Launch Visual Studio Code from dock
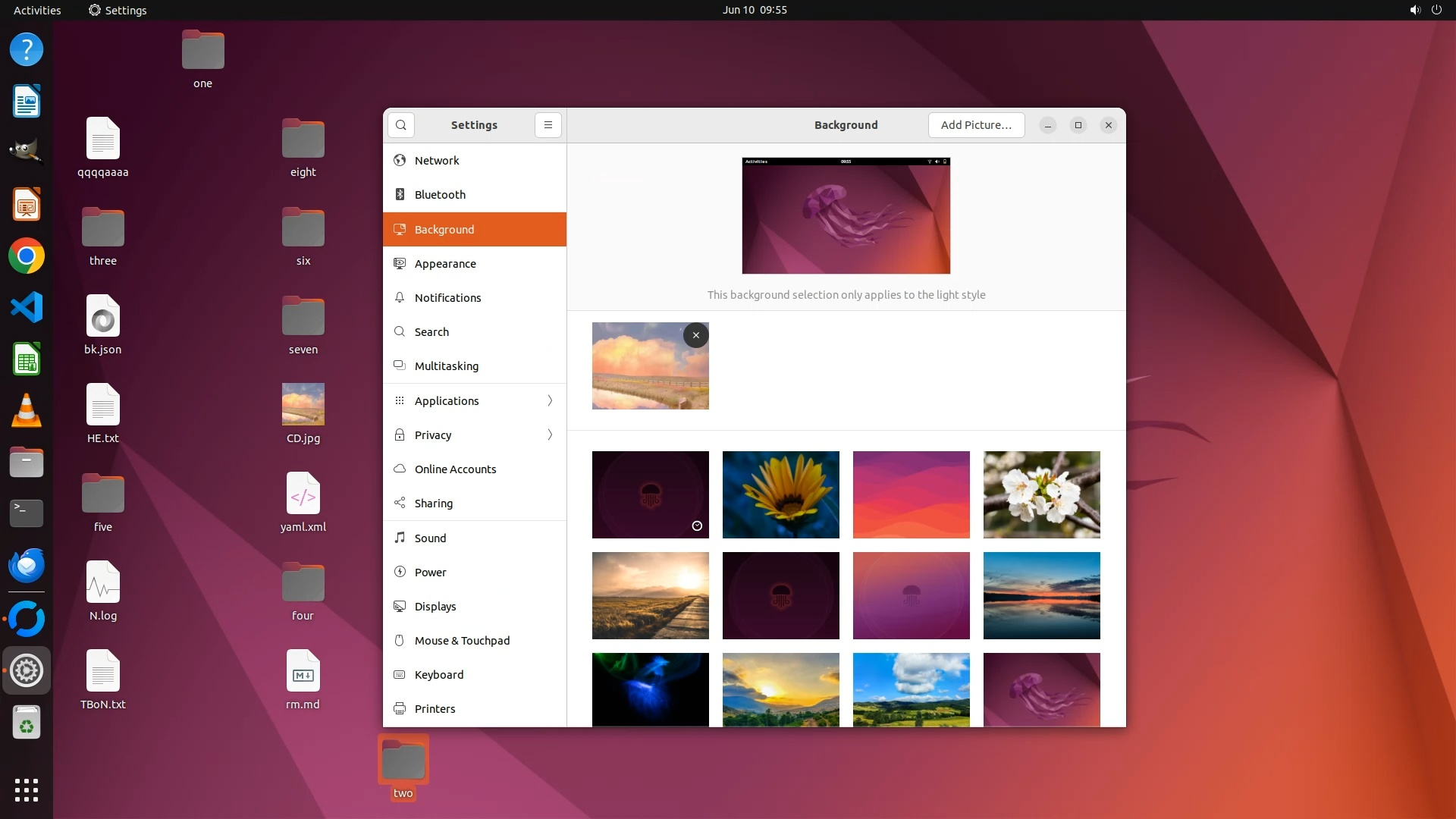Screen dimensions: 1456x819 [27, 308]
